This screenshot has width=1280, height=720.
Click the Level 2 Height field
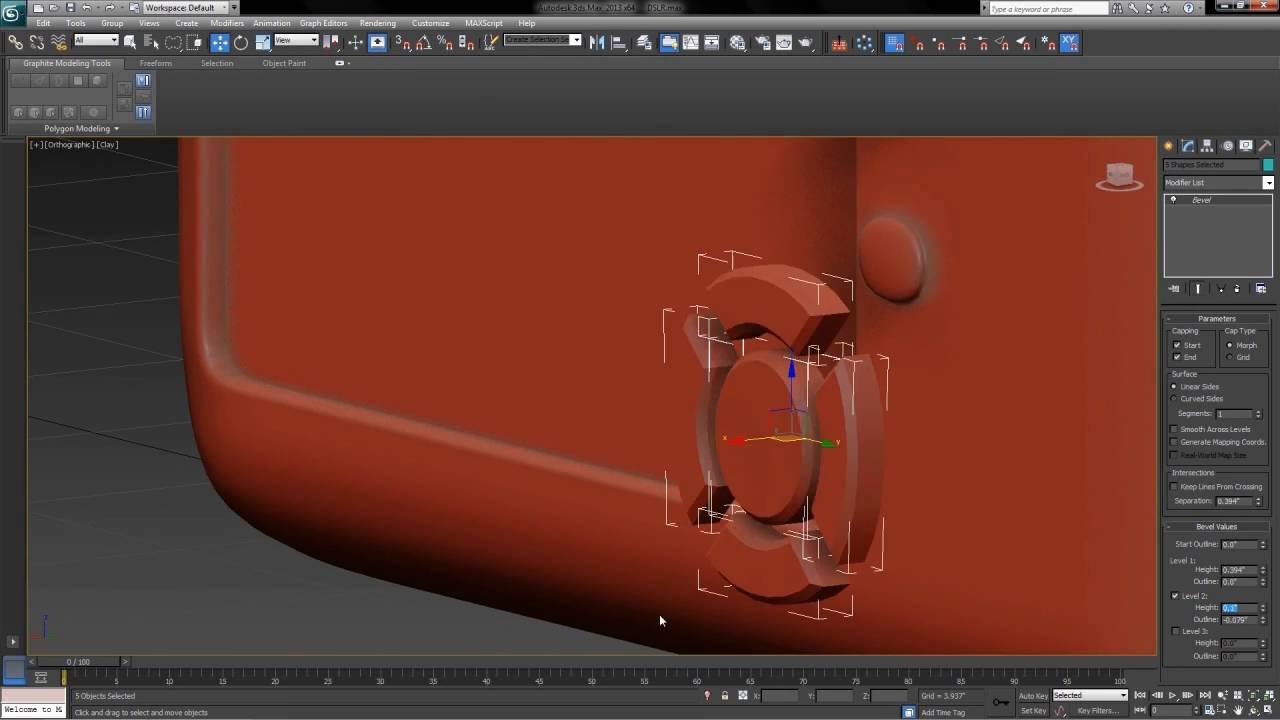click(1238, 607)
